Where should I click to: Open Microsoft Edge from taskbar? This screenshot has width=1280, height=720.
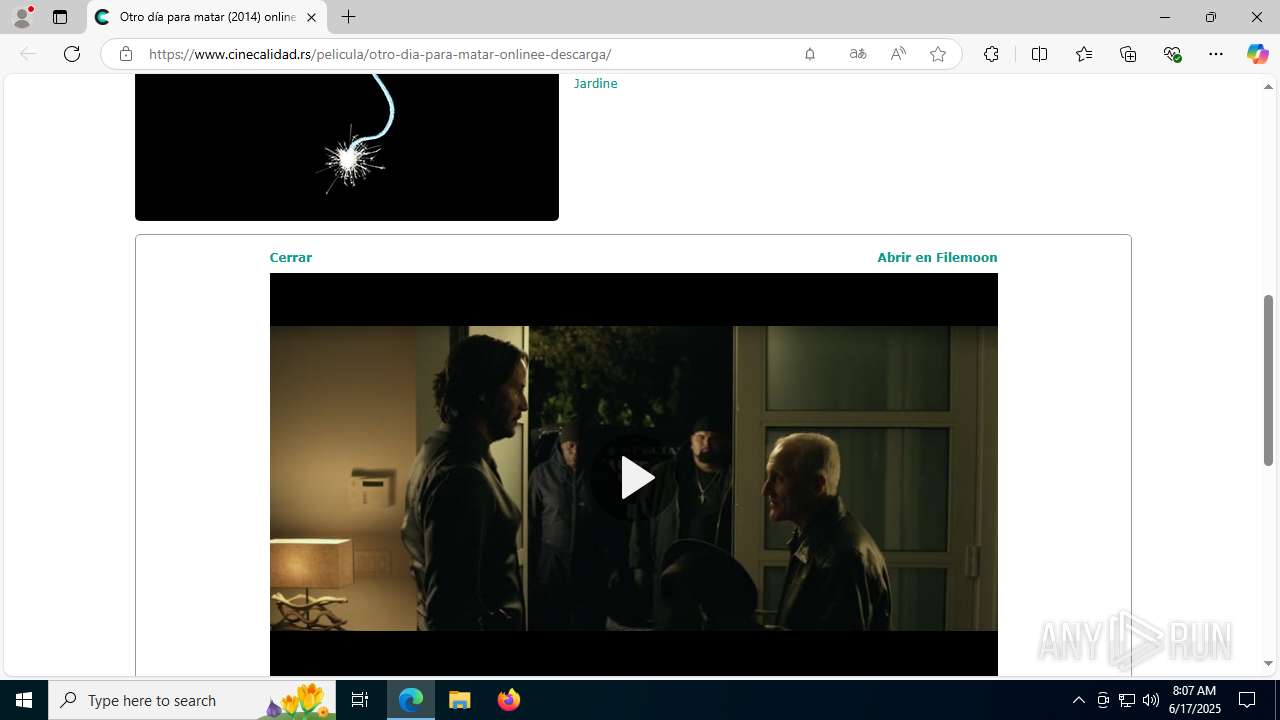pos(411,700)
